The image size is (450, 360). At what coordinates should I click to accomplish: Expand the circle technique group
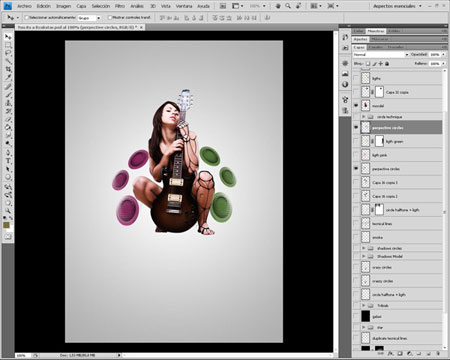point(364,117)
